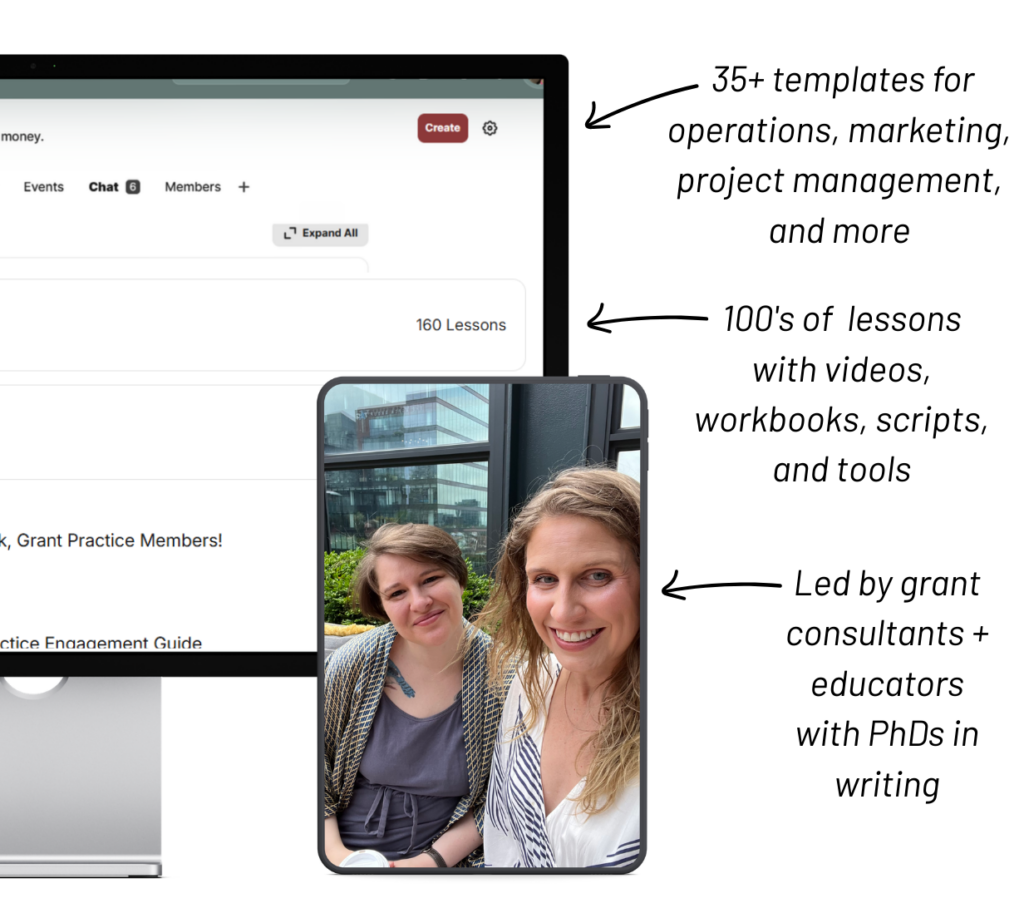This screenshot has width=1024, height=898.
Task: Click the red Create button
Action: 442,128
